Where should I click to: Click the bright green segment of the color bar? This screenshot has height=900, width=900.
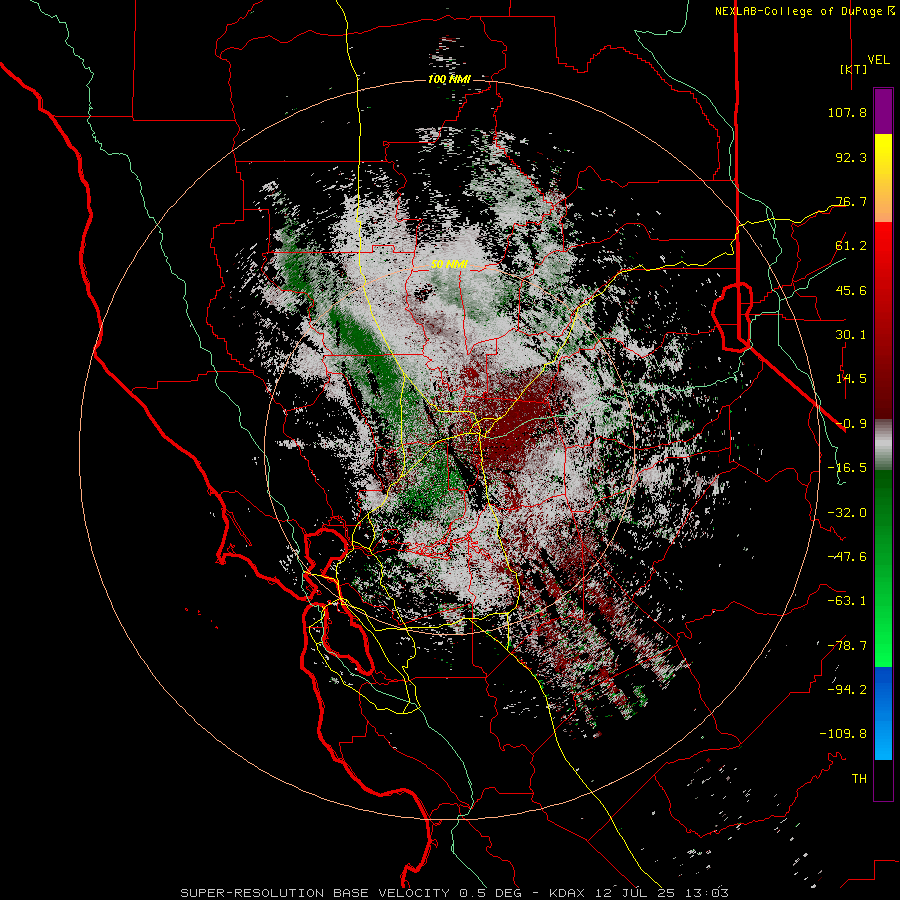(883, 568)
